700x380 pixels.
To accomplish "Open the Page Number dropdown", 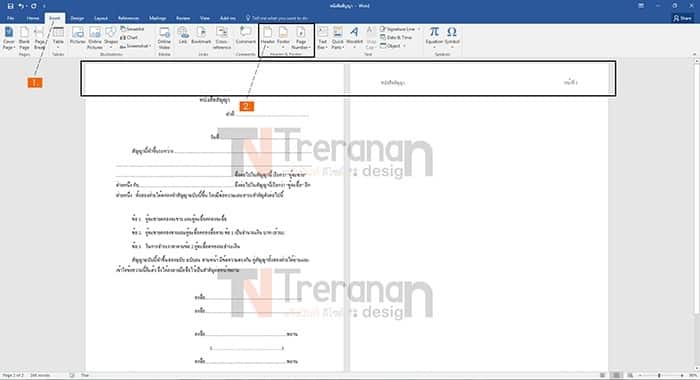I will 301,38.
